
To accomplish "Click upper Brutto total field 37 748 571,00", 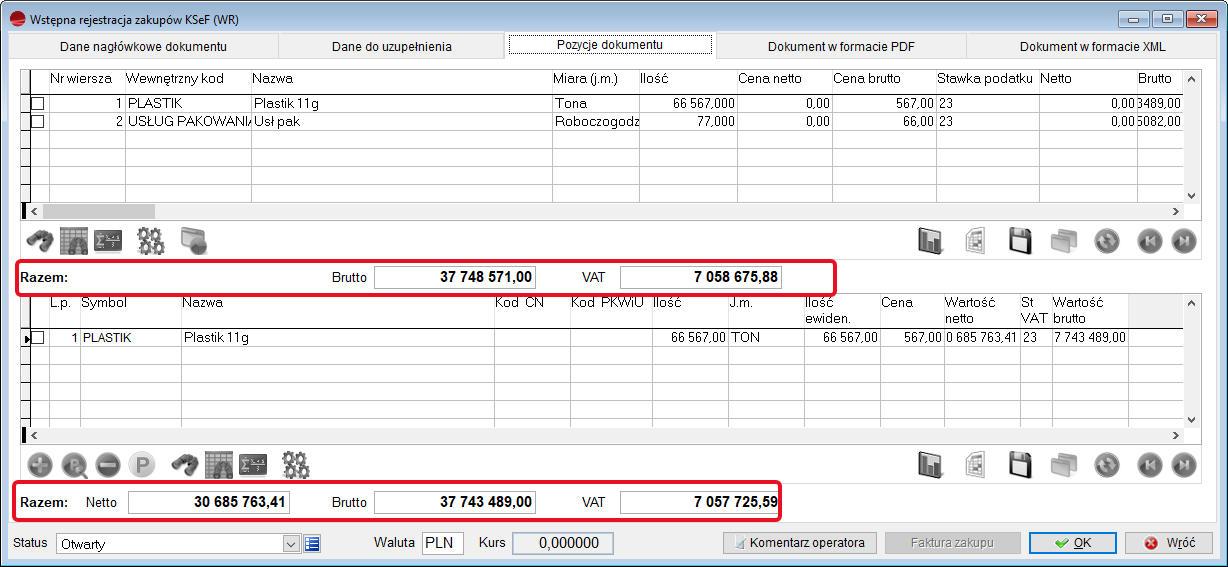I will pos(455,277).
